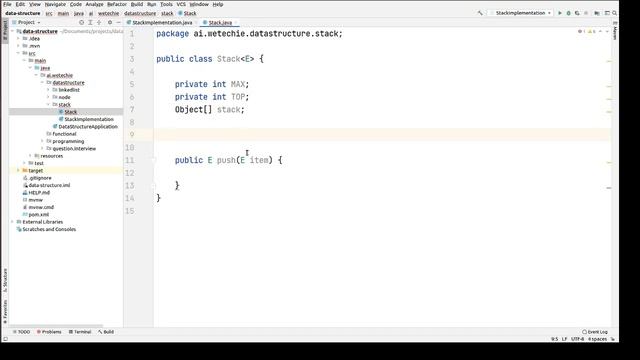Switch to StackImplementation.java editor tab
Image resolution: width=640 pixels, height=360 pixels.
162,22
